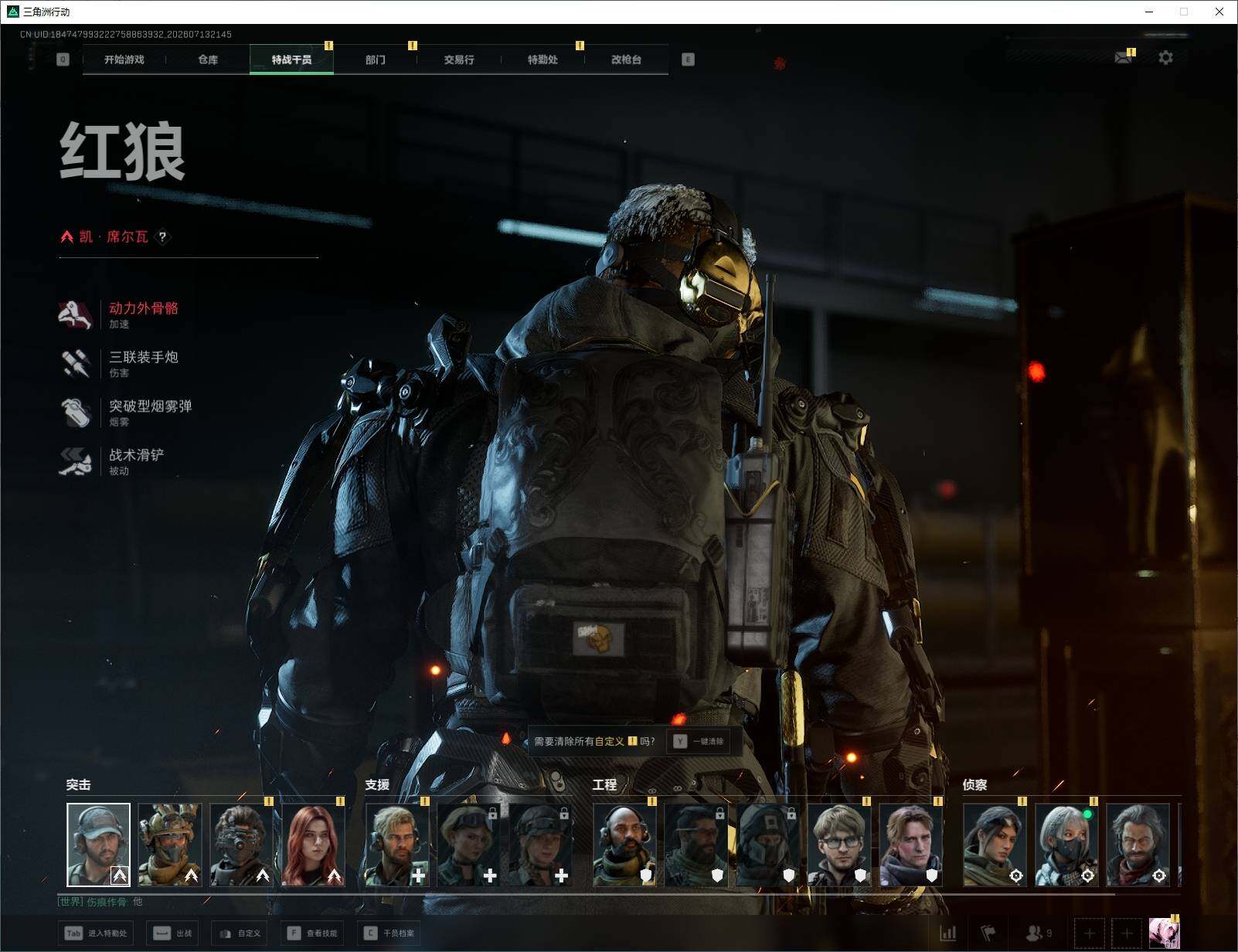The height and width of the screenshot is (952, 1238).
Task: Select the grey bearded male recon operator
Action: pyautogui.click(x=1138, y=845)
